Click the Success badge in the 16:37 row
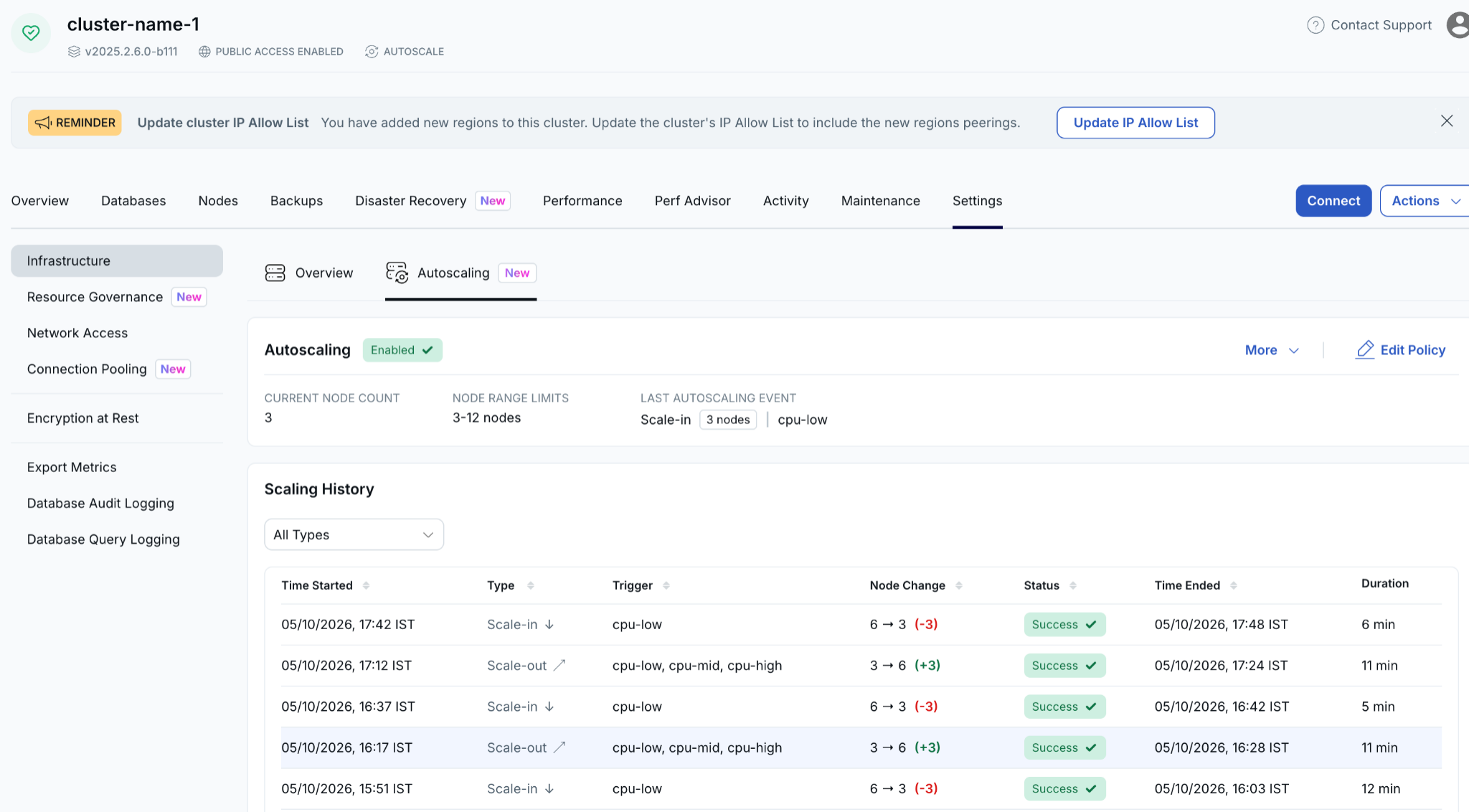 pos(1064,707)
